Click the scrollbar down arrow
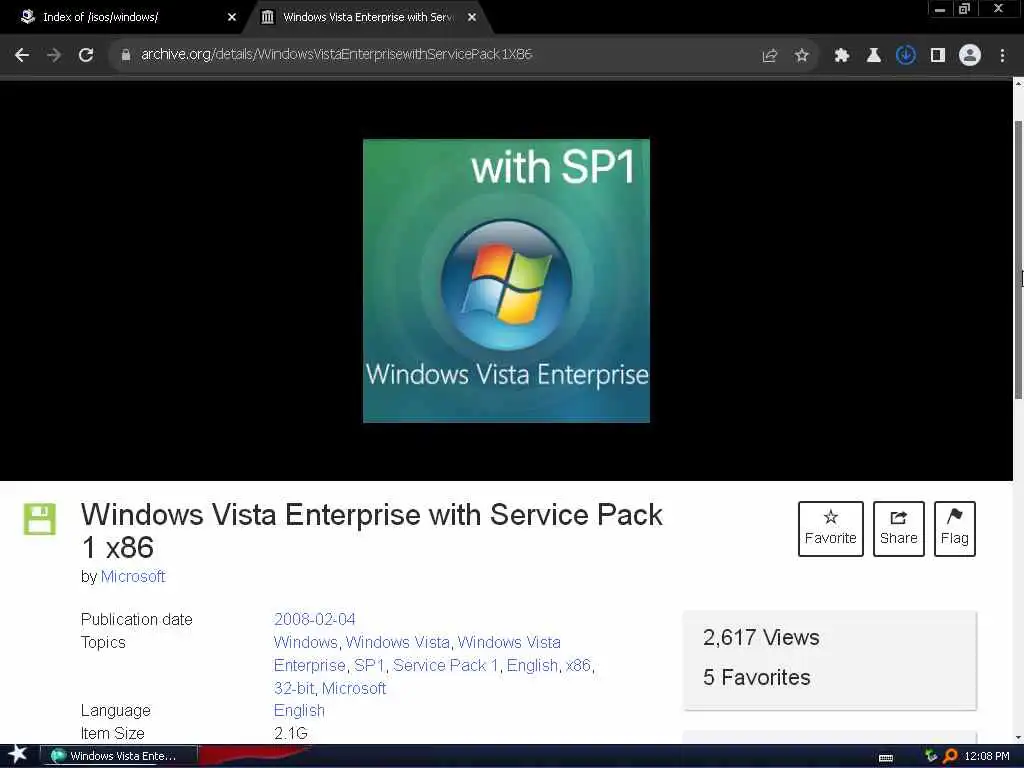1024x768 pixels. coord(1018,737)
